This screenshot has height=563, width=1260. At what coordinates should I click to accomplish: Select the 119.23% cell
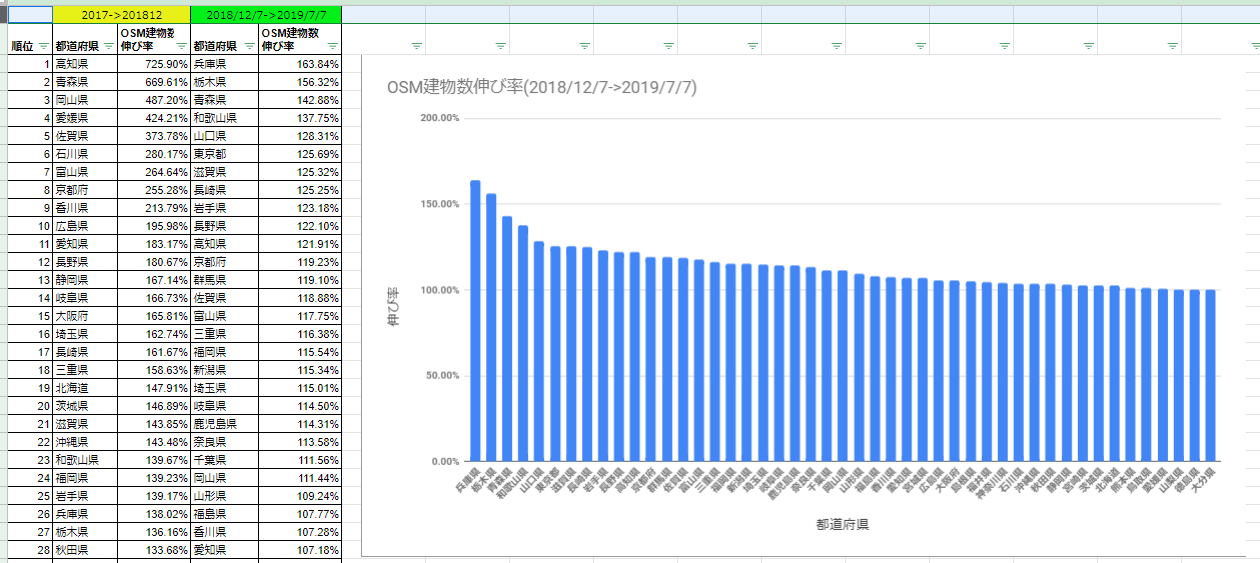tap(301, 262)
